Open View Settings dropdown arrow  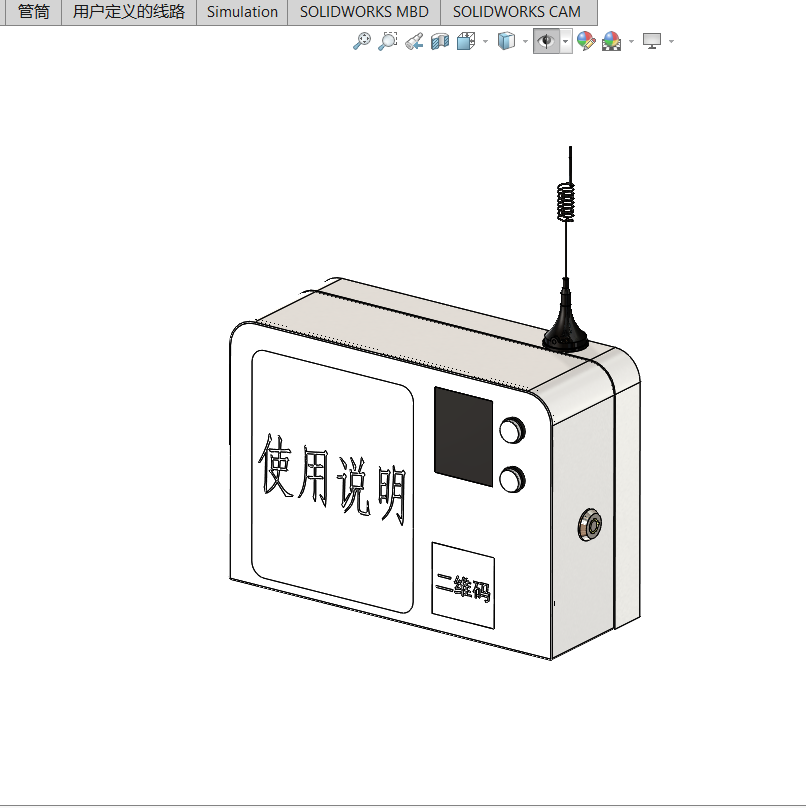point(671,41)
